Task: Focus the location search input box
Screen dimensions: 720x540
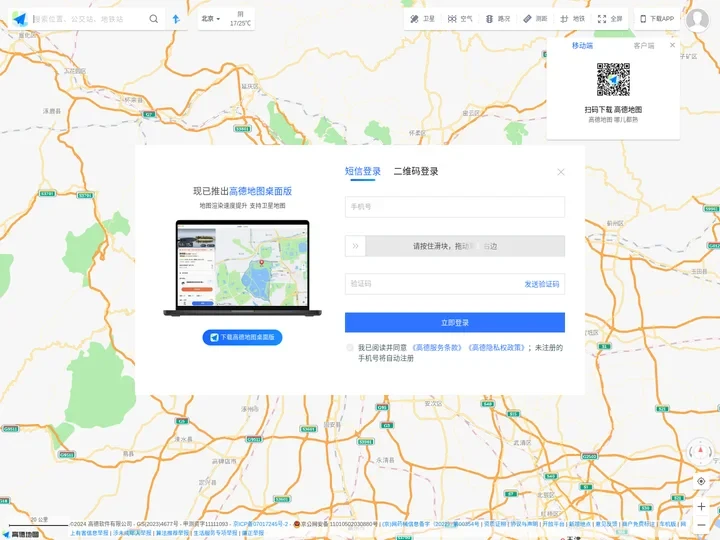Action: (88, 19)
